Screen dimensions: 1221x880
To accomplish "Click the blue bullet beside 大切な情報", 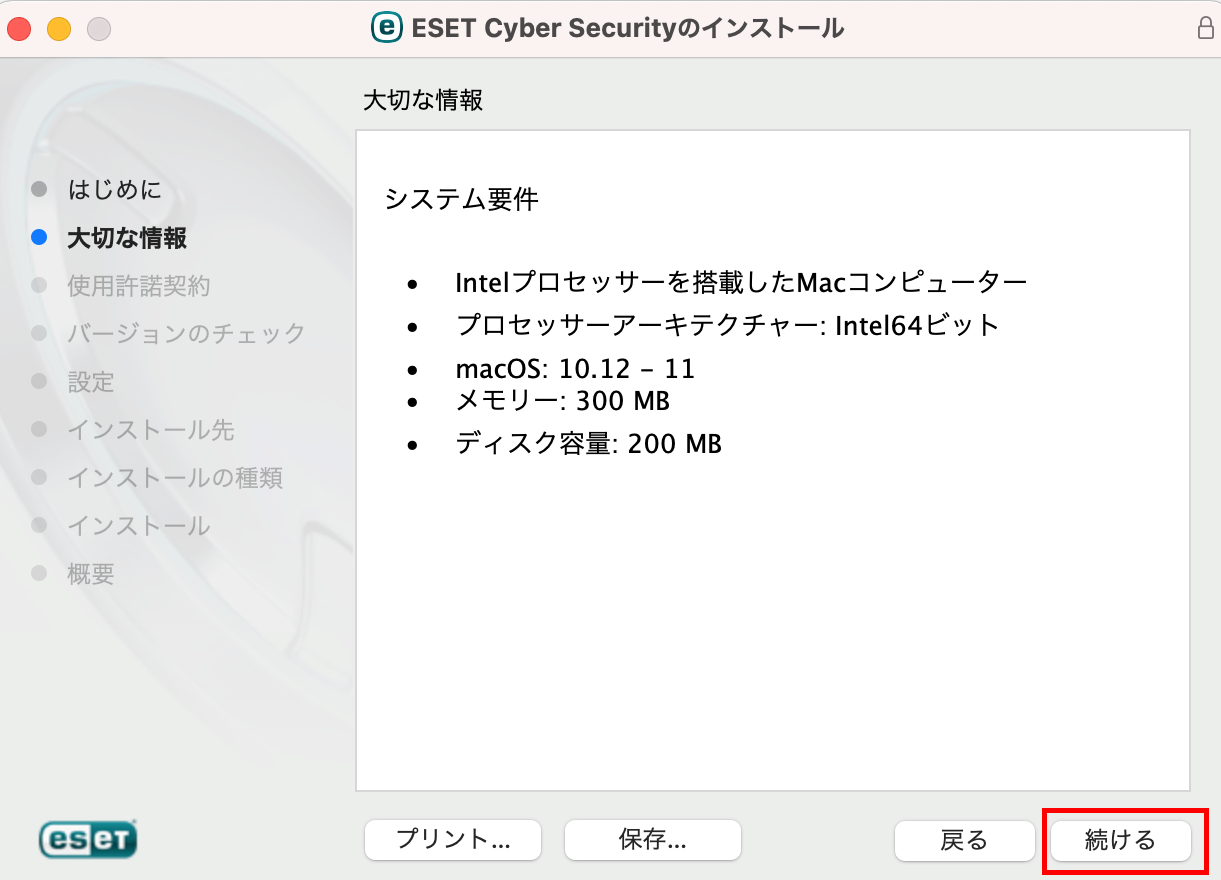I will click(x=39, y=238).
